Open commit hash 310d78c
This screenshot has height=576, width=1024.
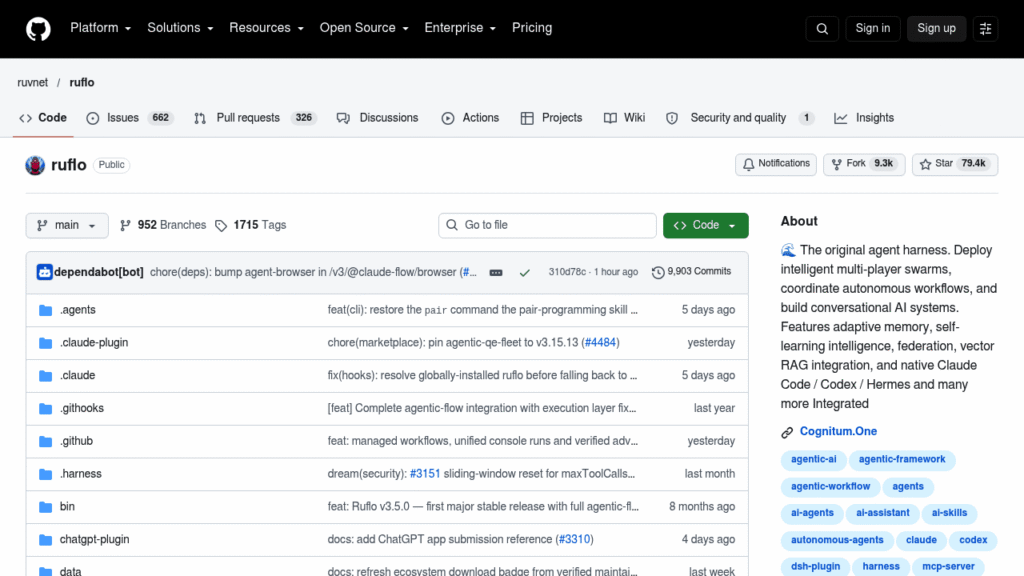point(567,272)
